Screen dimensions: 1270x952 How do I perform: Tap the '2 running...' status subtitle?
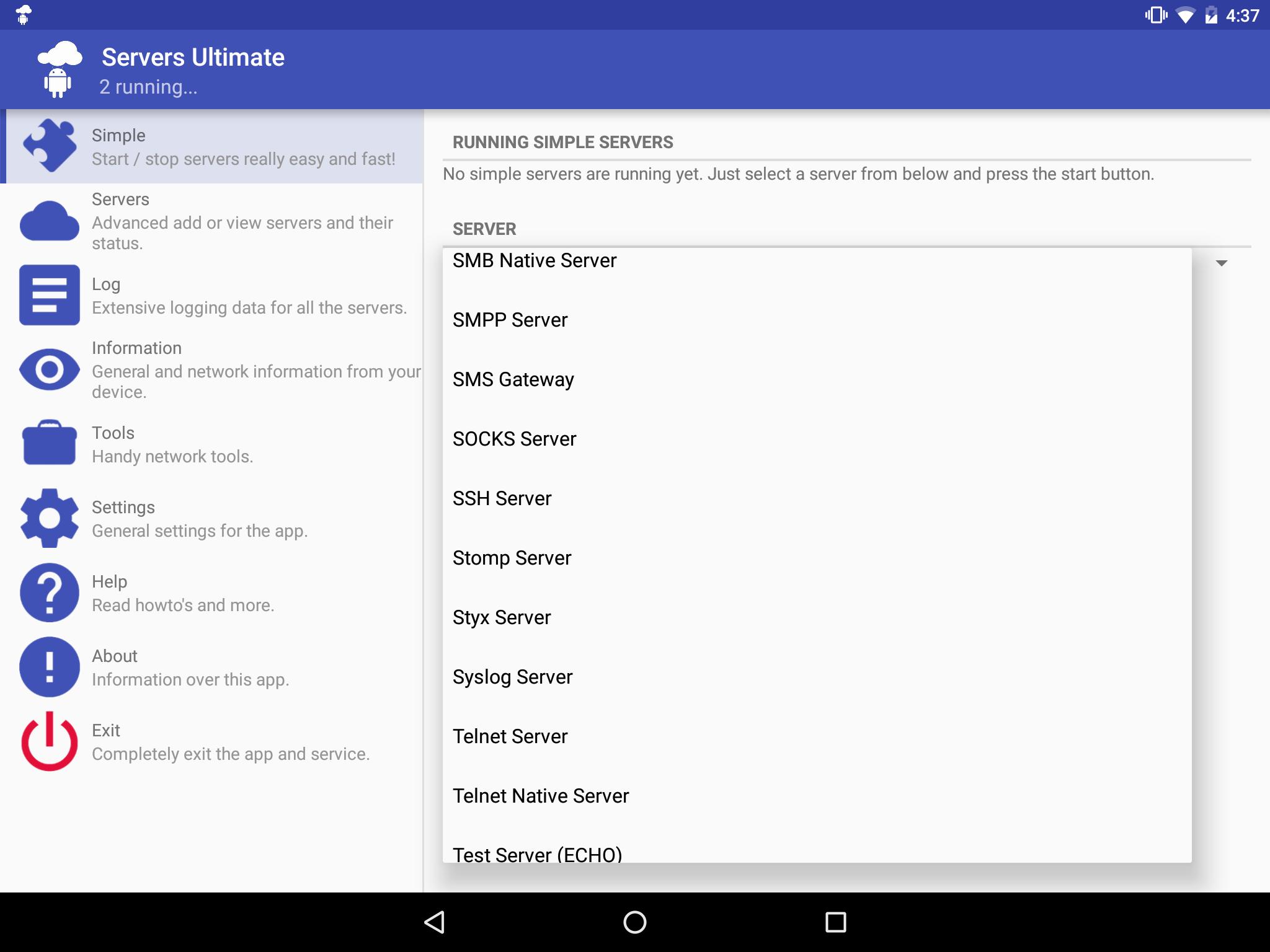click(x=148, y=87)
